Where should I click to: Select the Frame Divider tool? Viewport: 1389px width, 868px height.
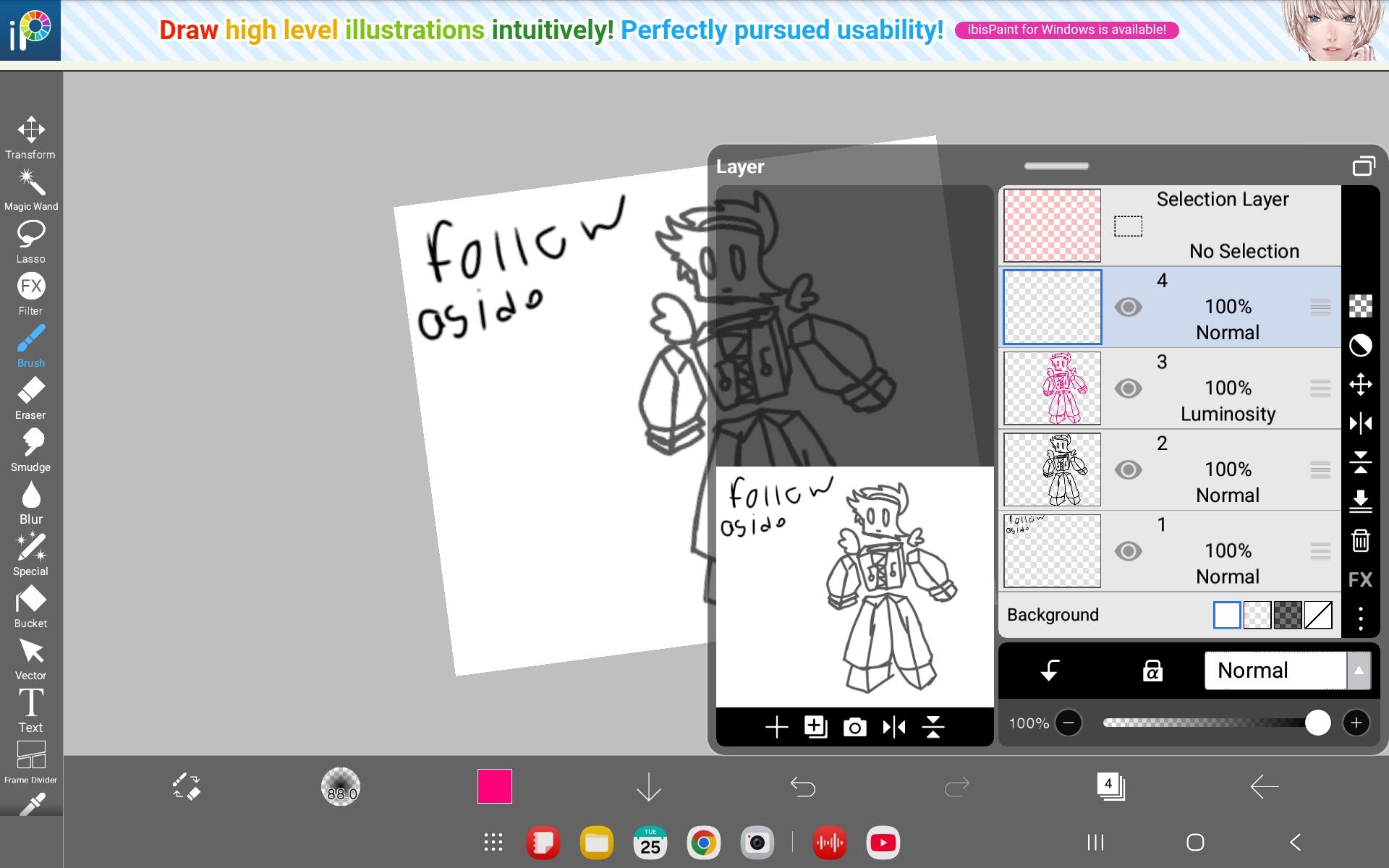[30, 762]
